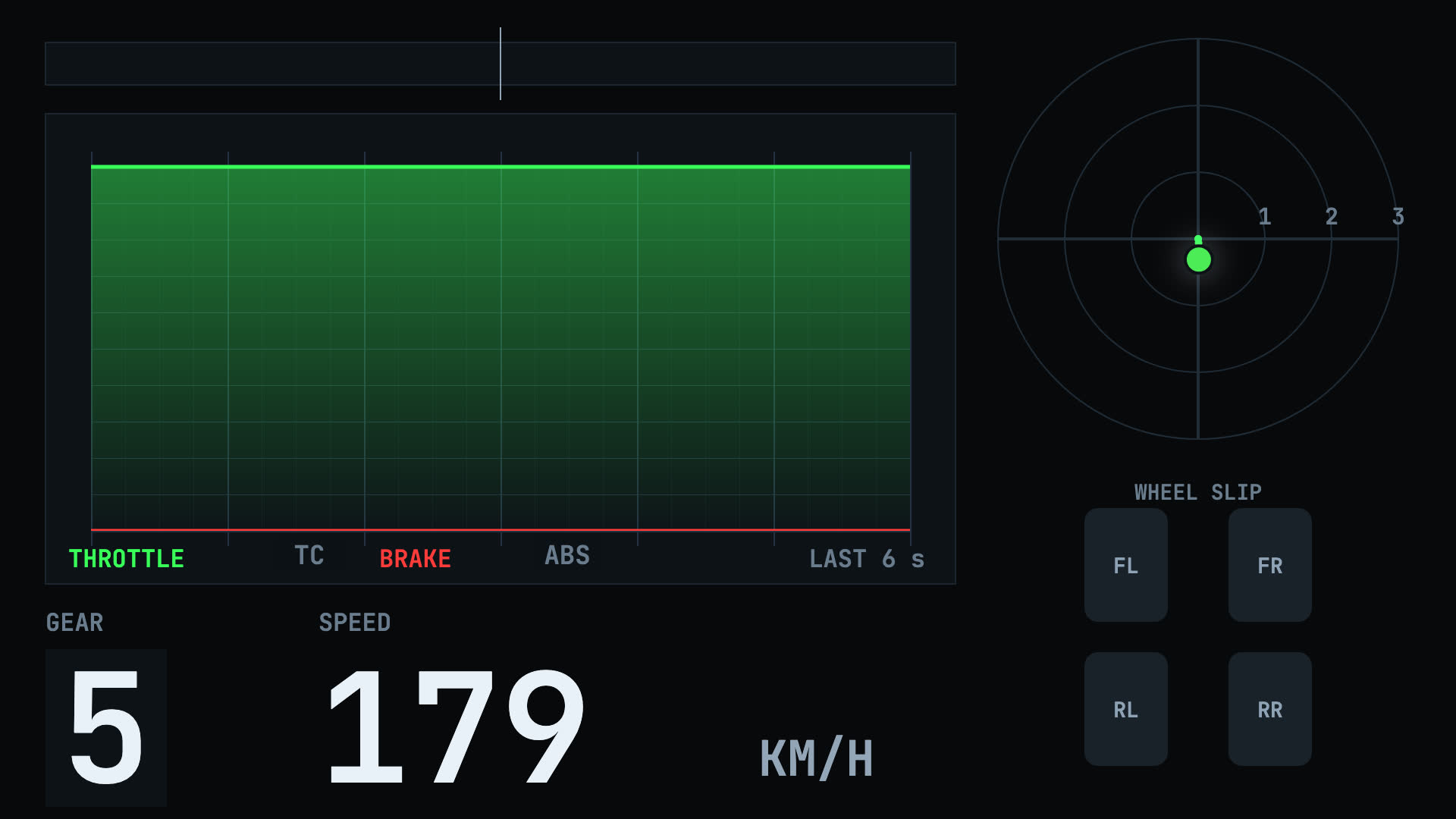Click the ABS indicator label

coord(567,555)
